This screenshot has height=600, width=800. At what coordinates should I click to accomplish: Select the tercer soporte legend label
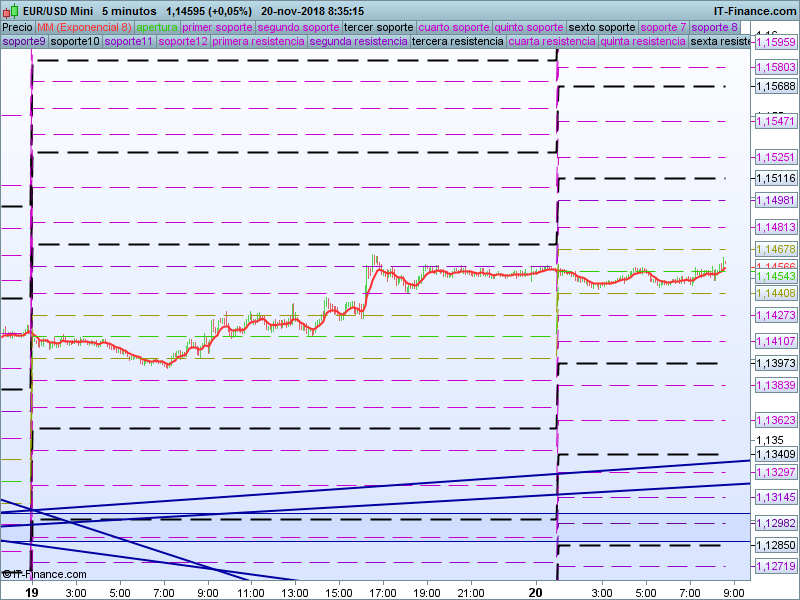point(377,27)
